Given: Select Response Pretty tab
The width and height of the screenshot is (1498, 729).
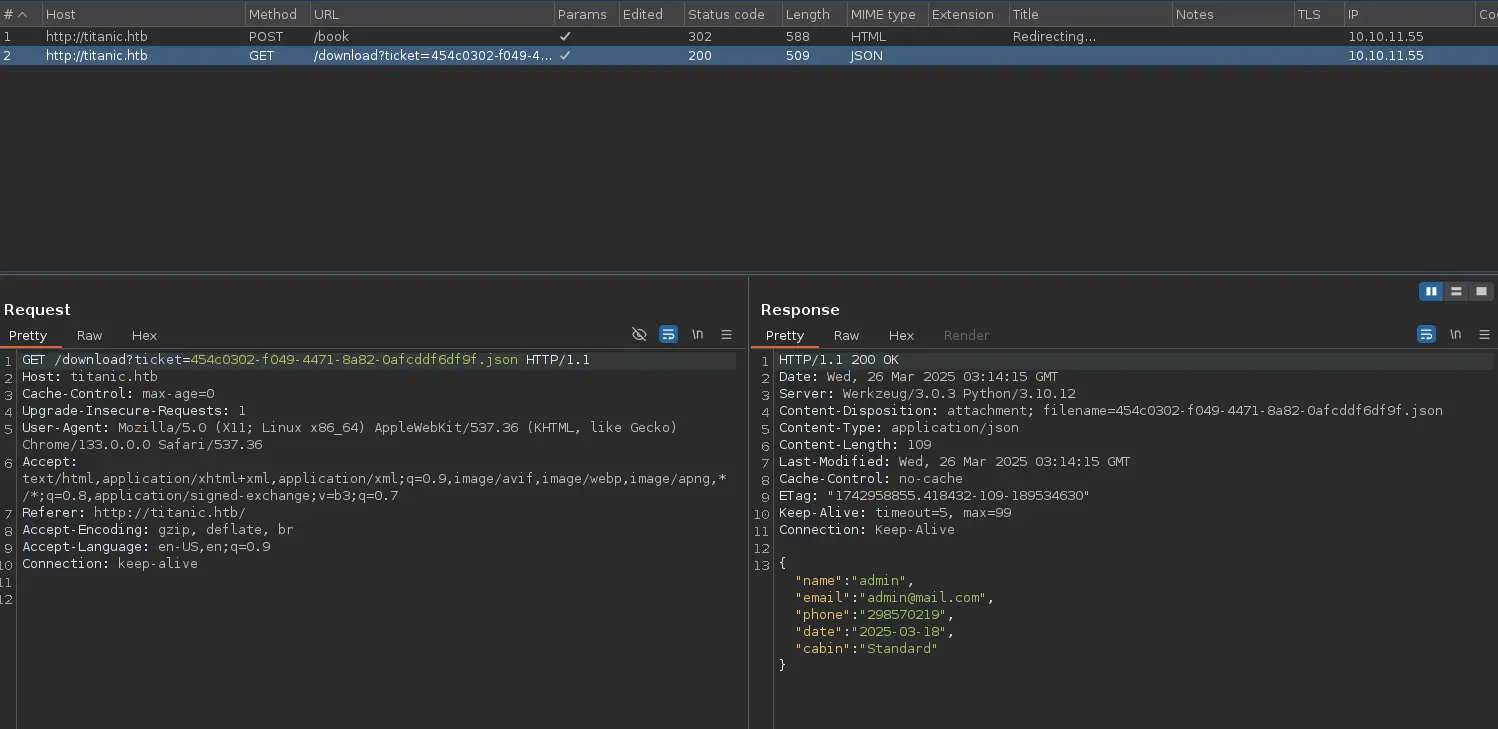Looking at the screenshot, I should click(x=785, y=336).
